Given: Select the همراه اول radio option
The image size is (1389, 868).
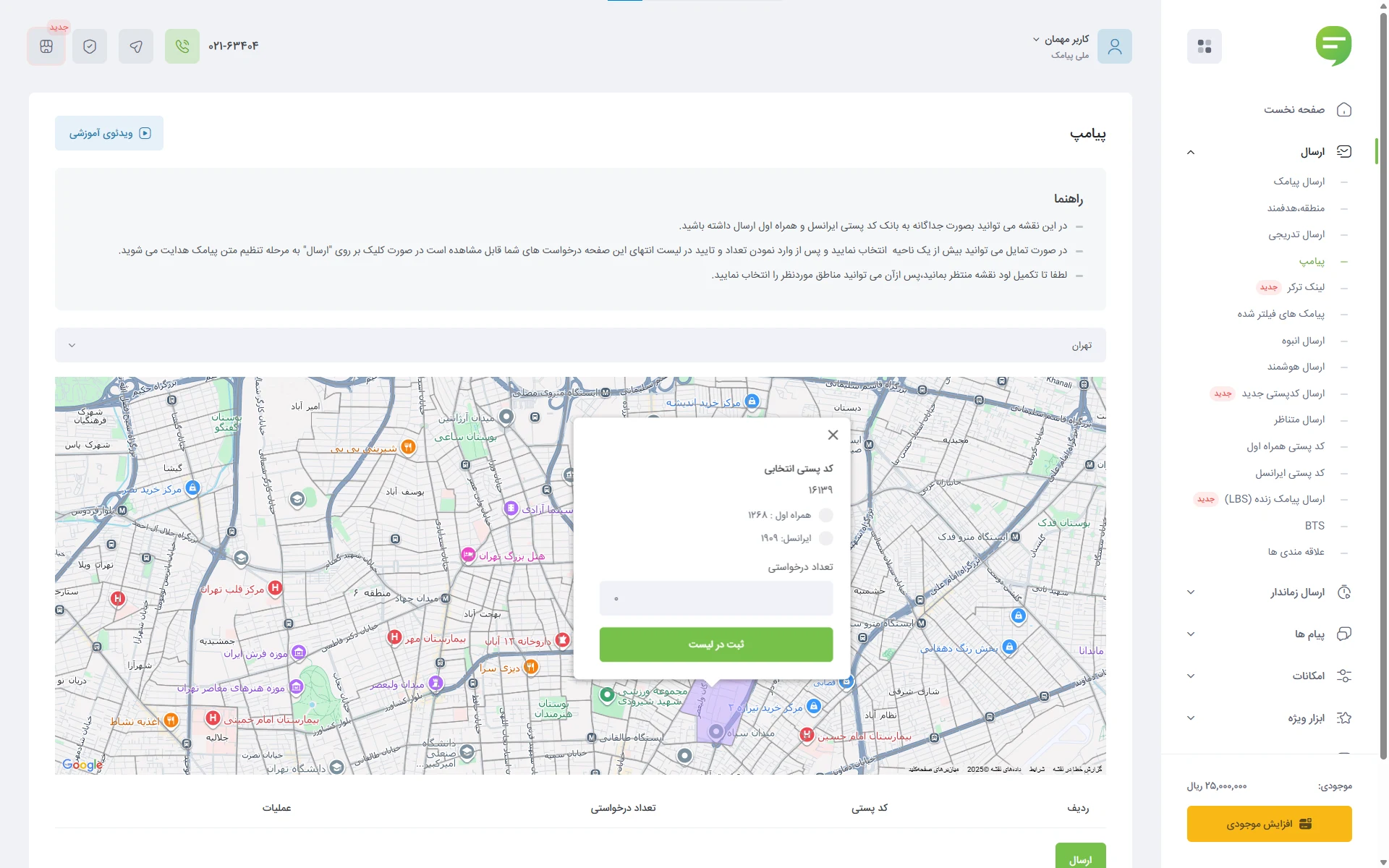Looking at the screenshot, I should [x=825, y=515].
